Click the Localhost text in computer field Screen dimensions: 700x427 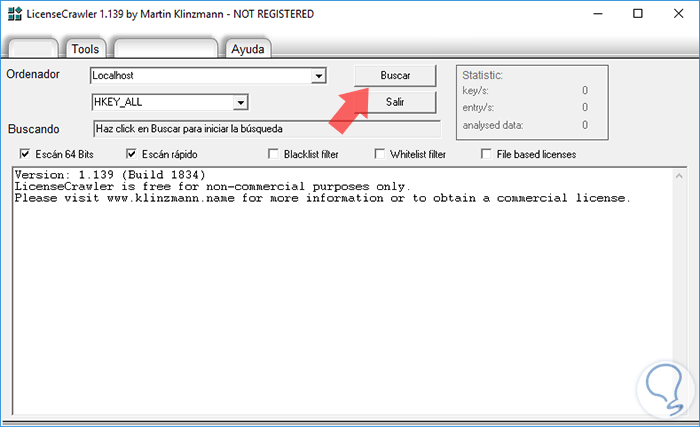113,75
